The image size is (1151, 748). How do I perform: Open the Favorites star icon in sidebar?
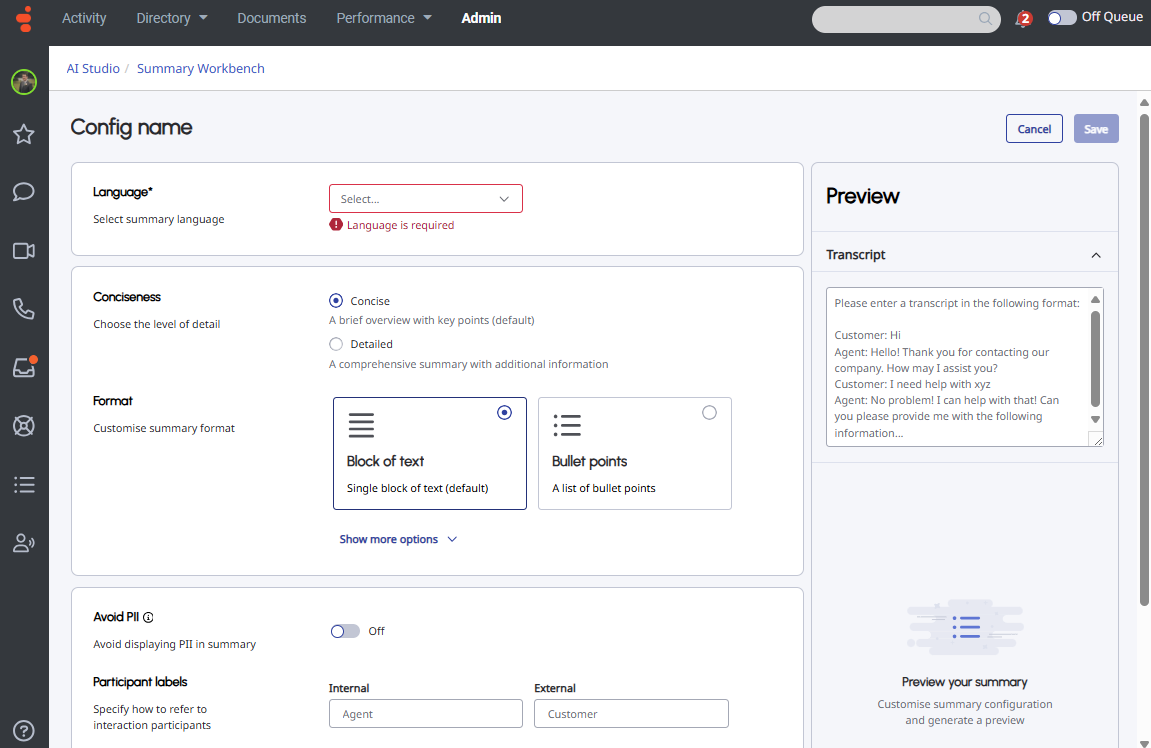(x=24, y=134)
